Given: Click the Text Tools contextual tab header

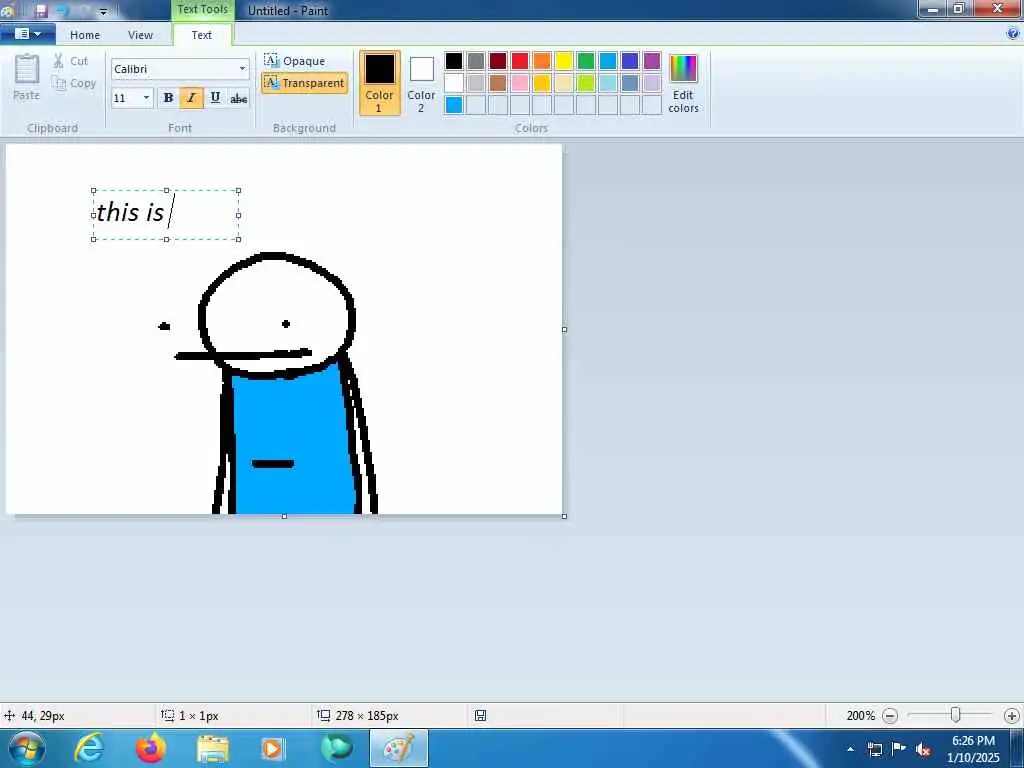Looking at the screenshot, I should tap(202, 10).
